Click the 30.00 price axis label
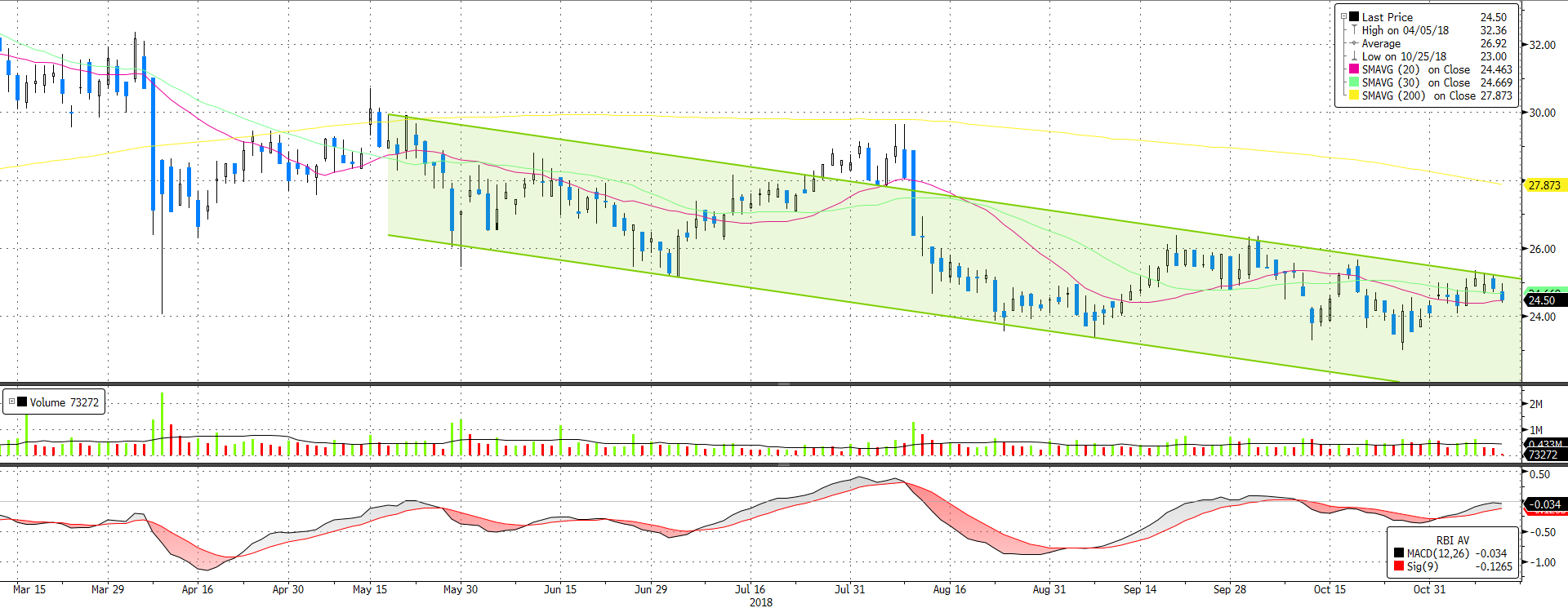The width and height of the screenshot is (1568, 608). pyautogui.click(x=1543, y=113)
